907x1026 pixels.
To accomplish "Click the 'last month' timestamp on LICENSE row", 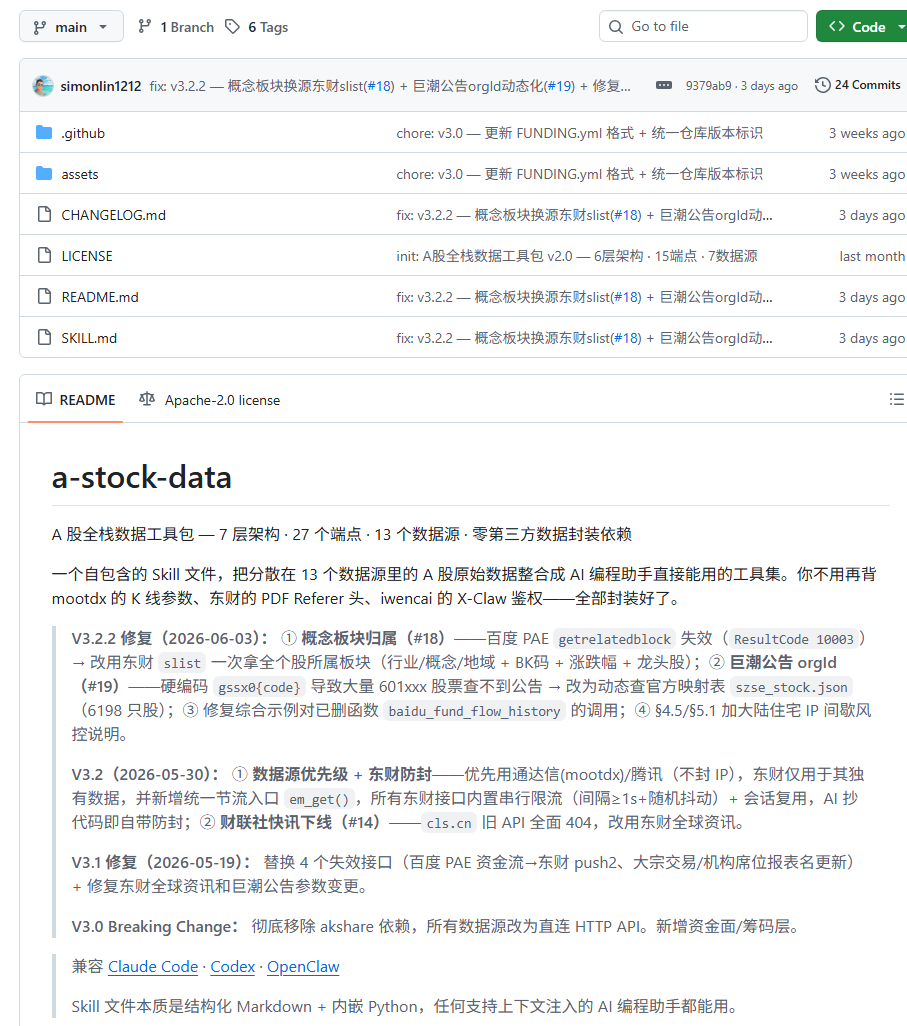I will point(872,256).
